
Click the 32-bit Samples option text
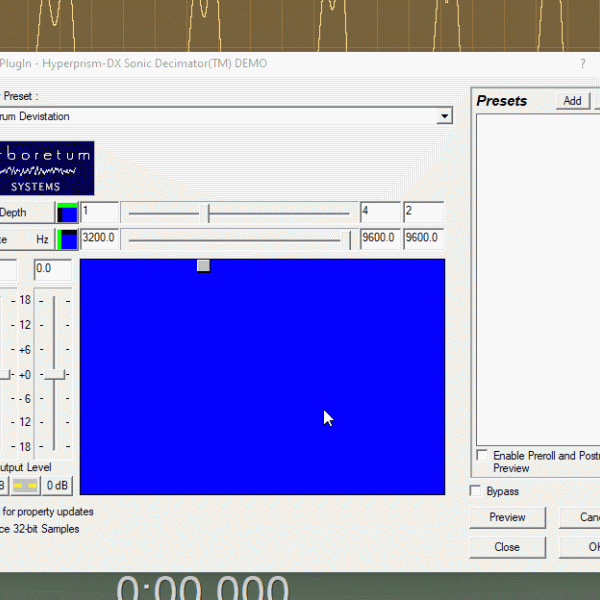click(x=39, y=529)
